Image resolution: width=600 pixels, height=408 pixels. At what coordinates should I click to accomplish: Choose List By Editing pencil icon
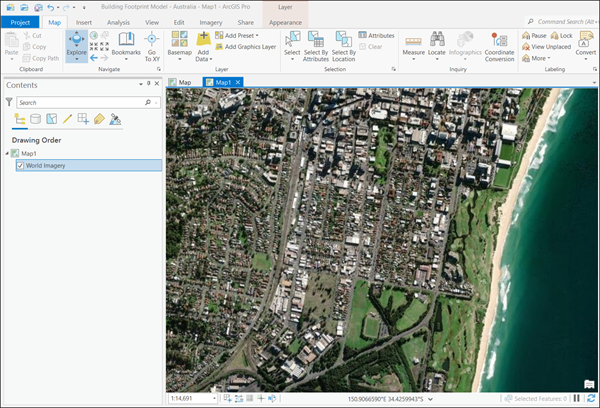(x=67, y=120)
